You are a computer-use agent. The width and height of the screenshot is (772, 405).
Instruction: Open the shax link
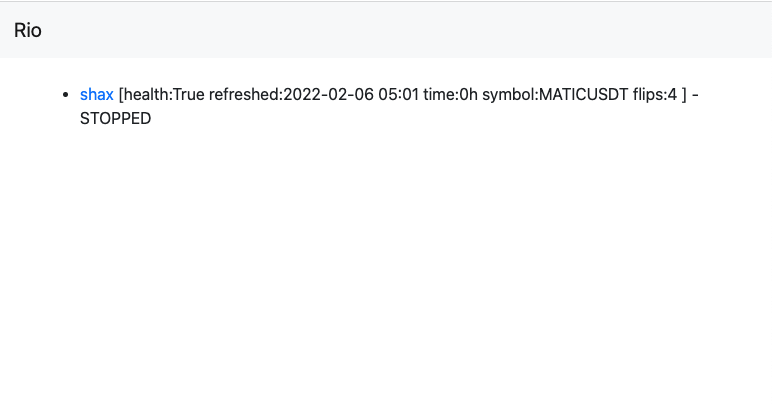tap(96, 94)
